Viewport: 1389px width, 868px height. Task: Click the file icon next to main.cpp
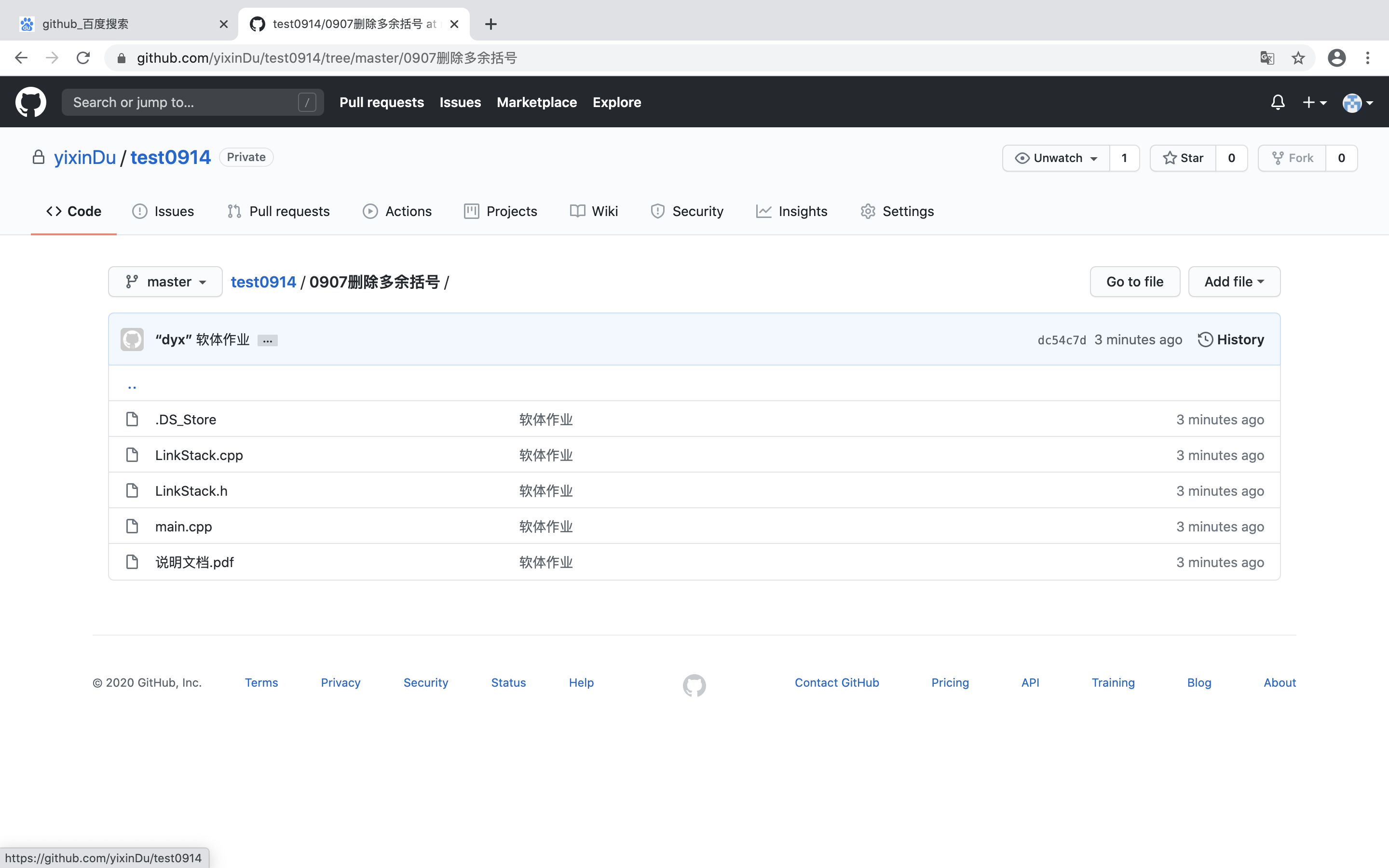(132, 526)
